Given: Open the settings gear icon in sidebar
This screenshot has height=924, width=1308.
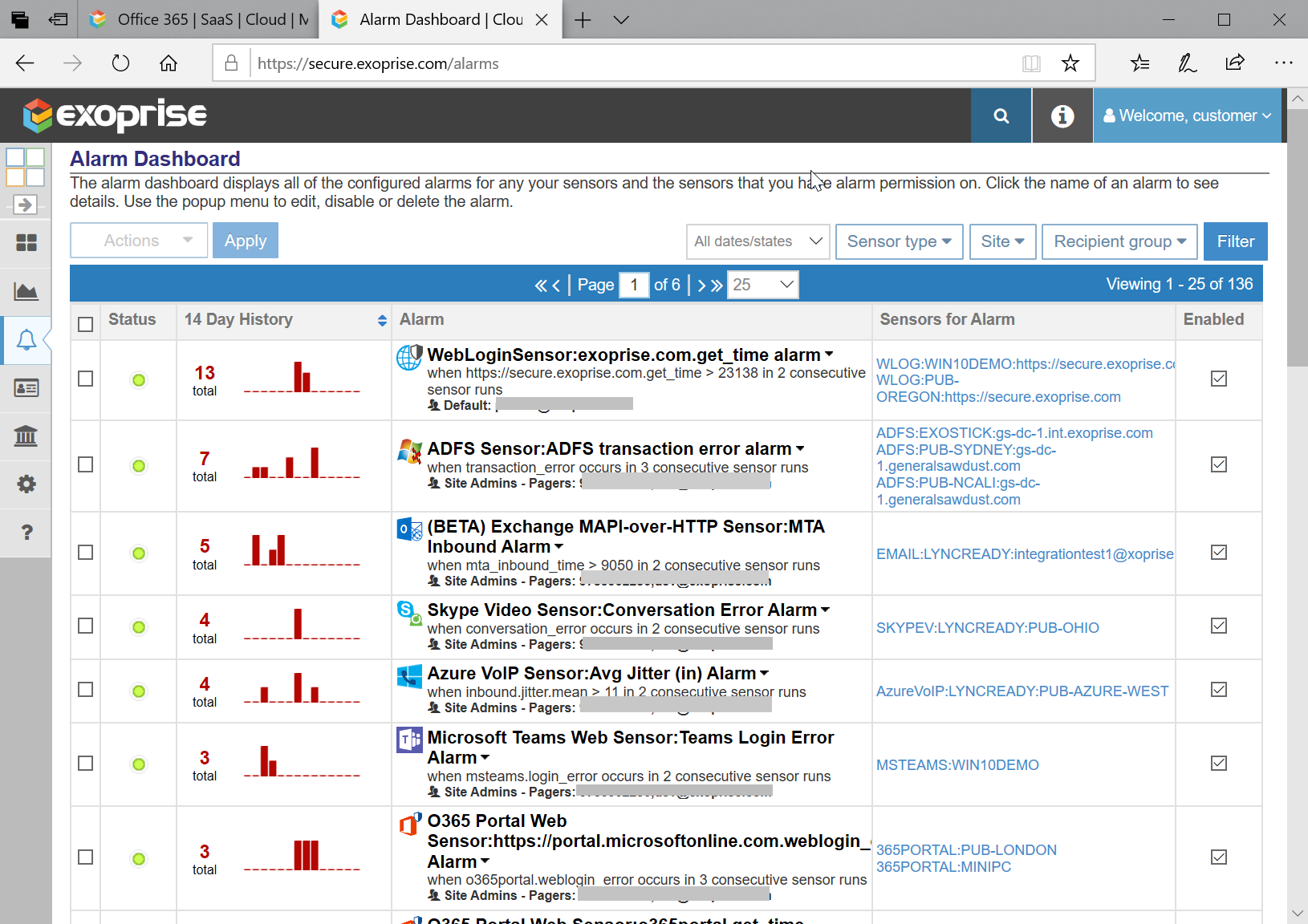Looking at the screenshot, I should click(26, 484).
